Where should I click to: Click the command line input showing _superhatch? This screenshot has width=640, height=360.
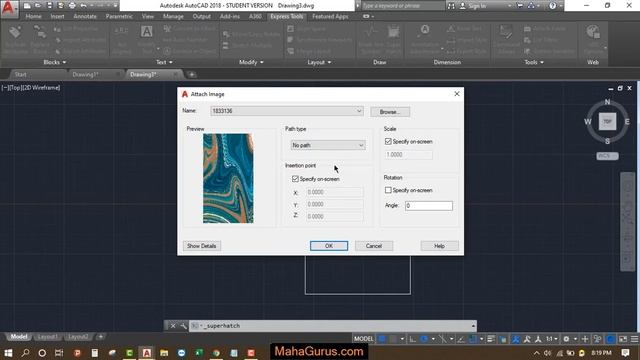(x=332, y=326)
